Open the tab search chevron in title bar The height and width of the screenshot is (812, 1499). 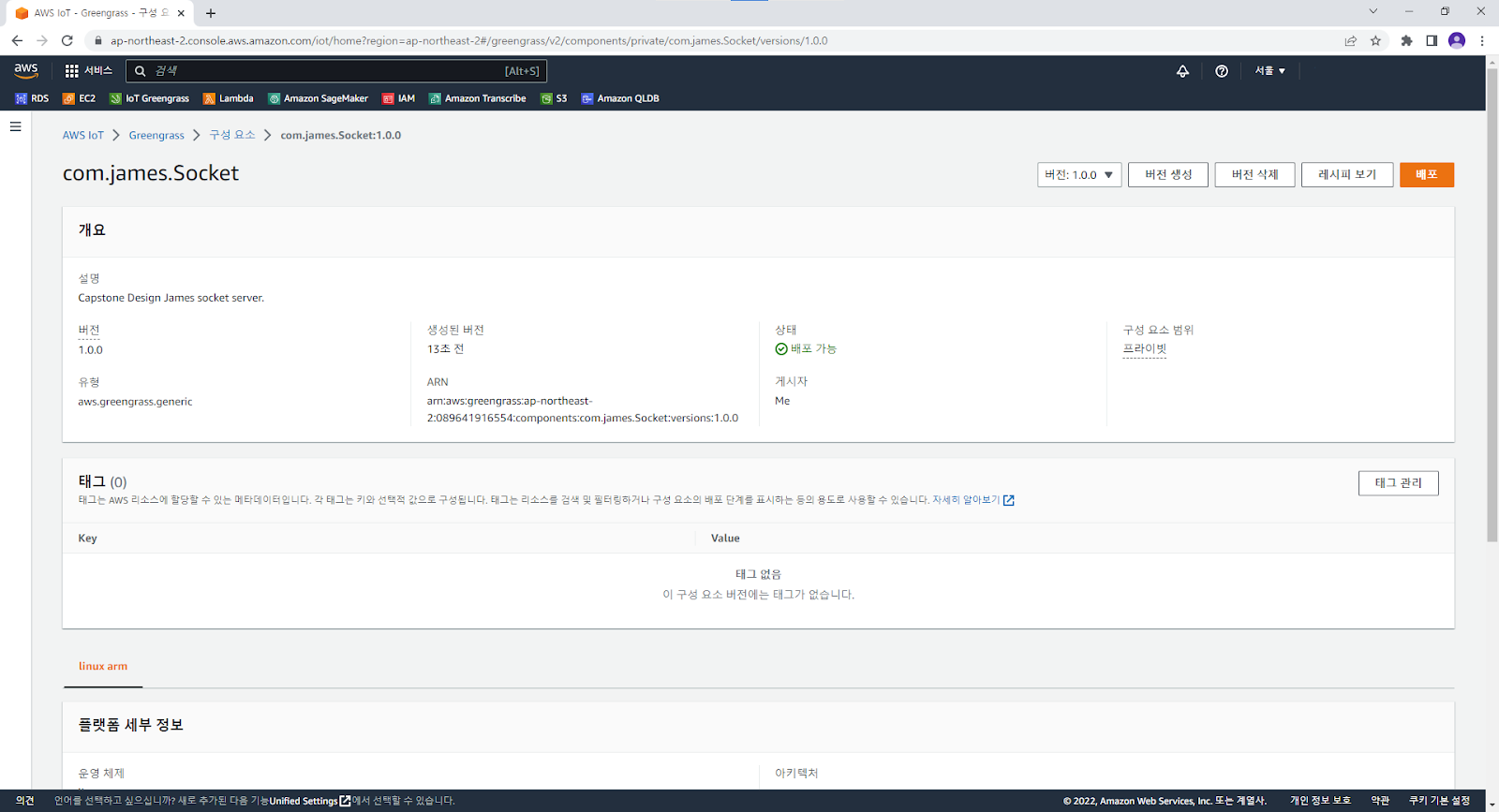pos(1373,12)
